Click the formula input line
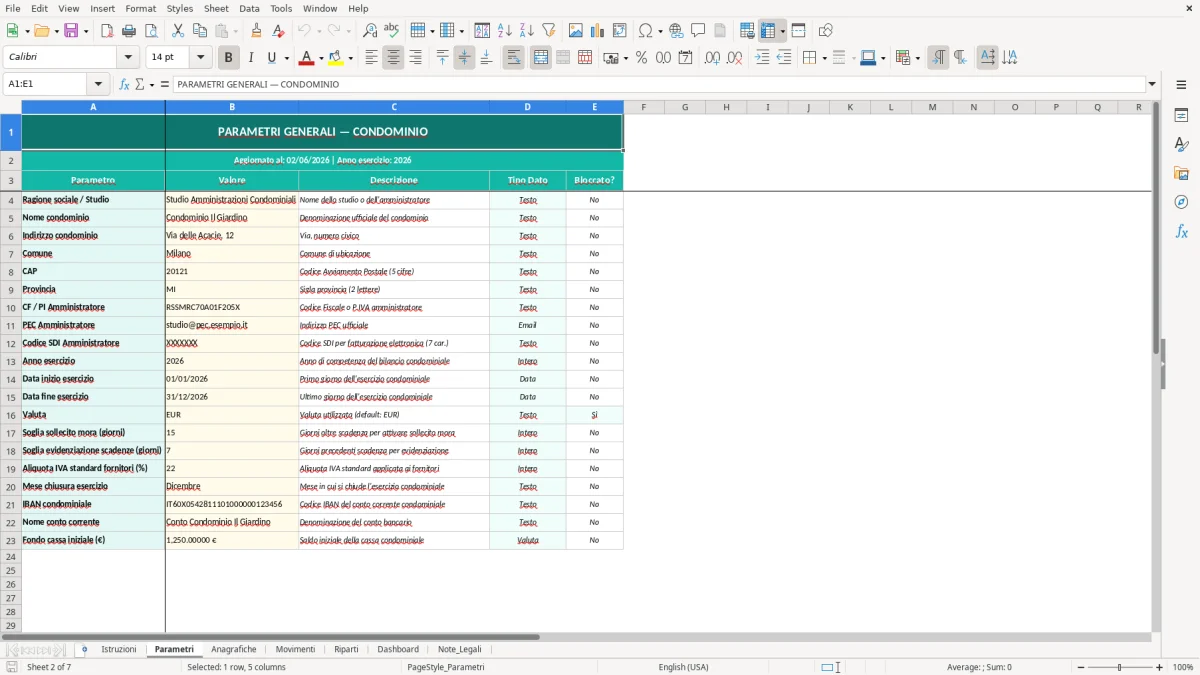Viewport: 1200px width, 675px height. coord(659,84)
